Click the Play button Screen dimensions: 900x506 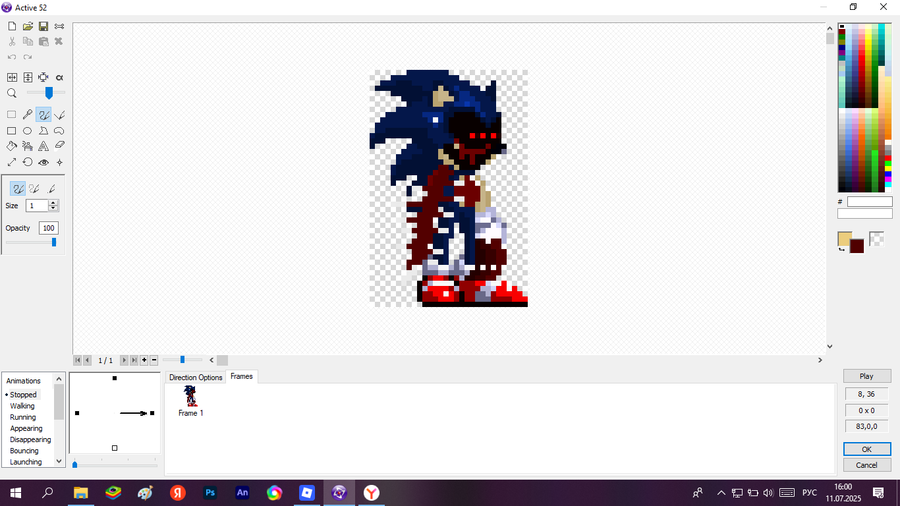click(x=867, y=376)
